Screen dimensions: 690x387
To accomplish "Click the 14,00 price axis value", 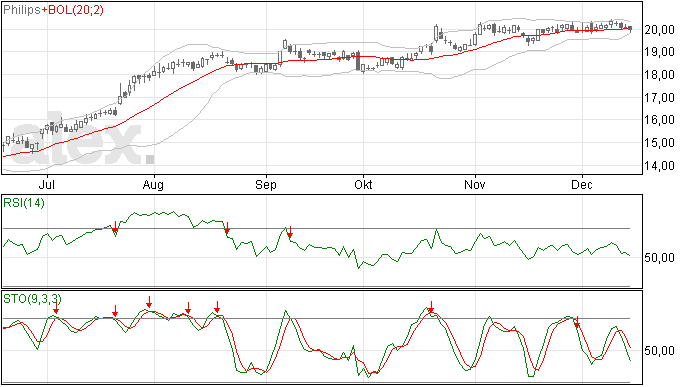I will pyautogui.click(x=659, y=166).
